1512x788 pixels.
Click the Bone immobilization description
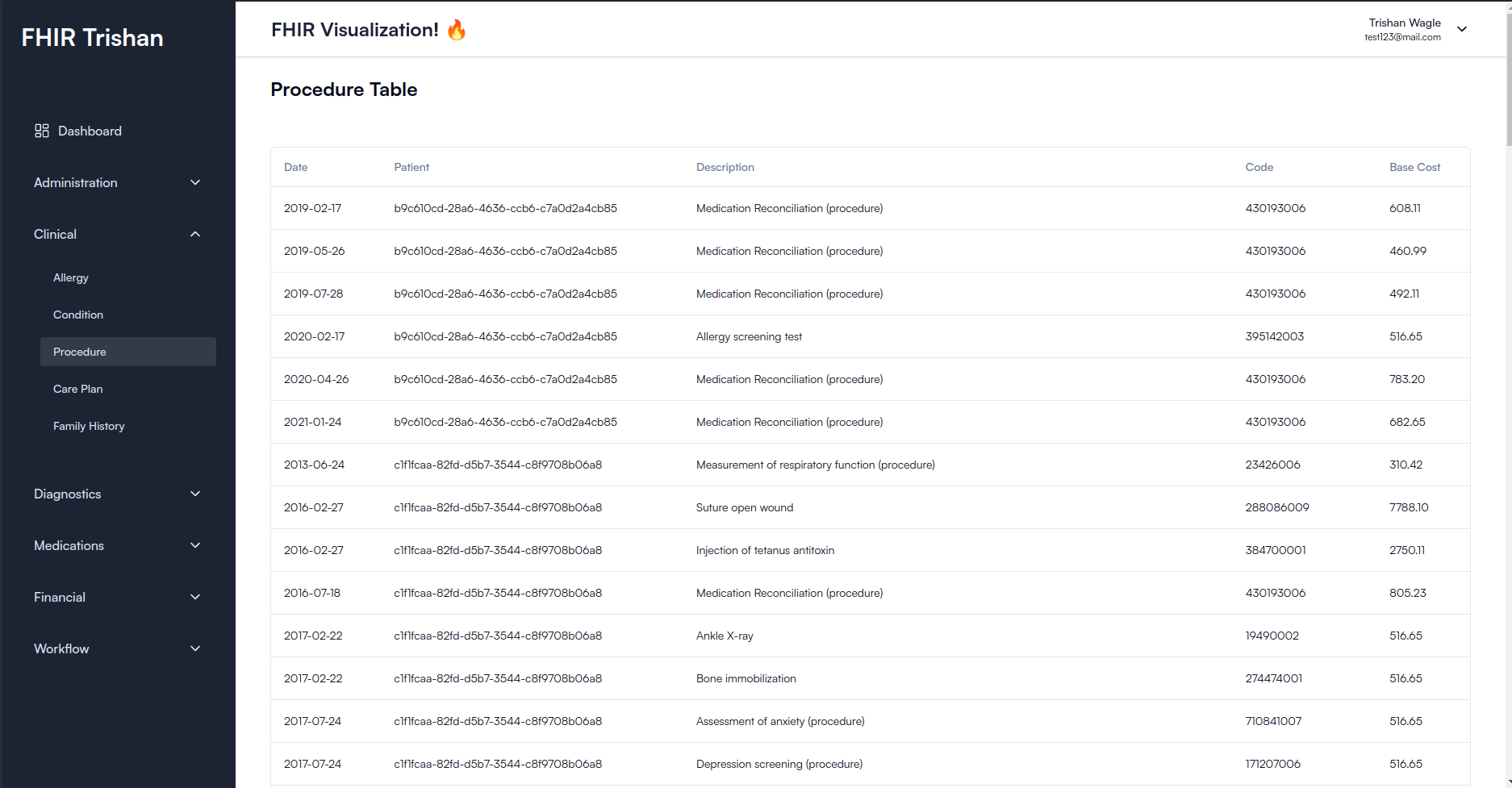(x=746, y=678)
